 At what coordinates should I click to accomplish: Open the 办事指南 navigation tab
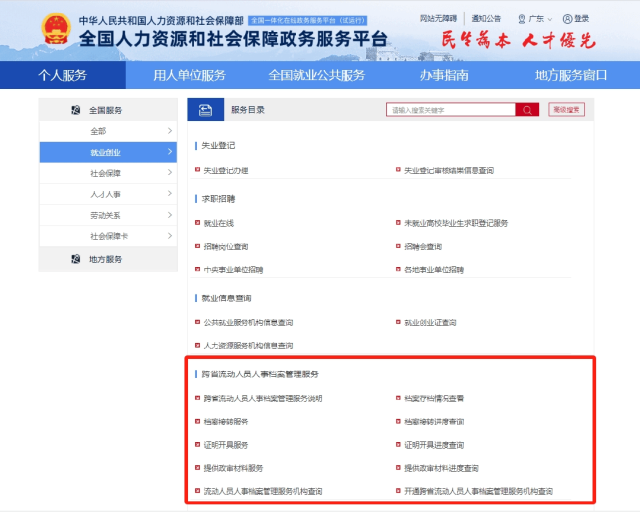point(444,76)
